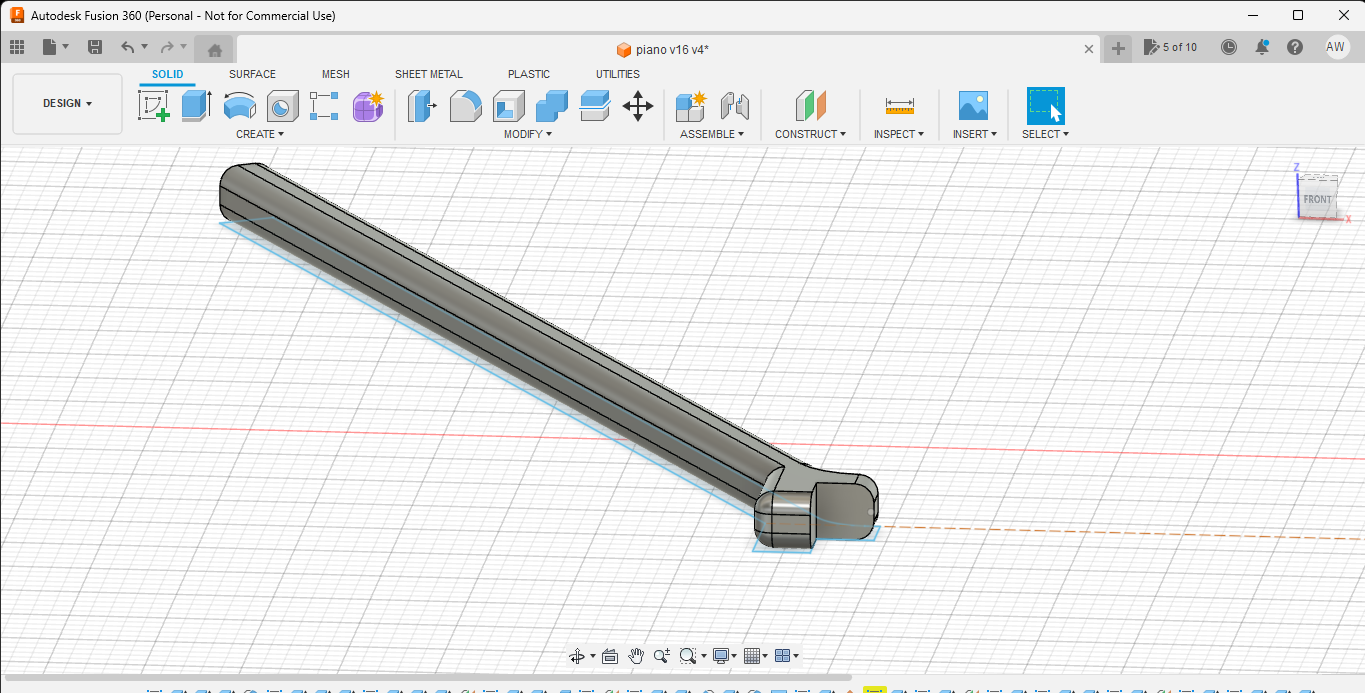Click the Look At icon
The image size is (1365, 693).
pos(610,656)
